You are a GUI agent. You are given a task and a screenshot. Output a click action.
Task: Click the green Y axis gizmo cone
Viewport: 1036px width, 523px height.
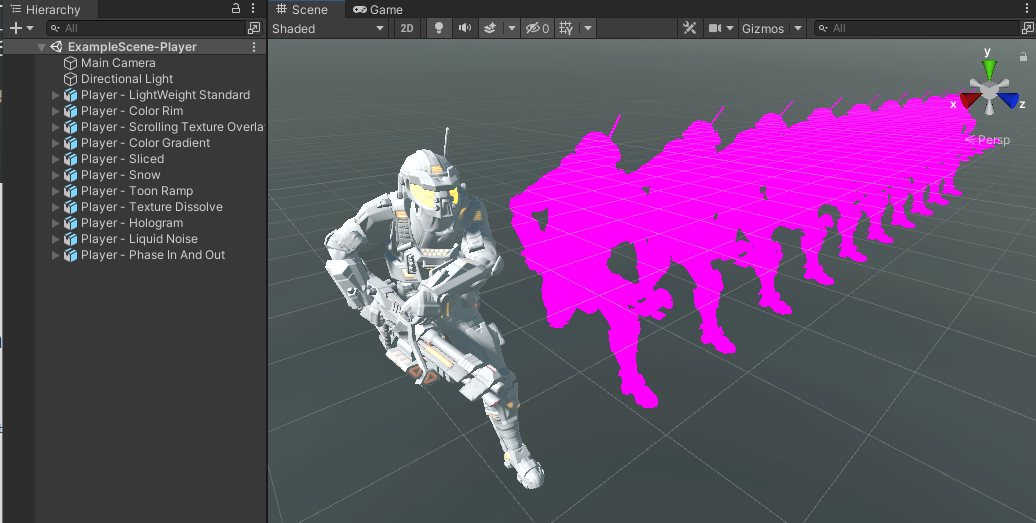(989, 68)
